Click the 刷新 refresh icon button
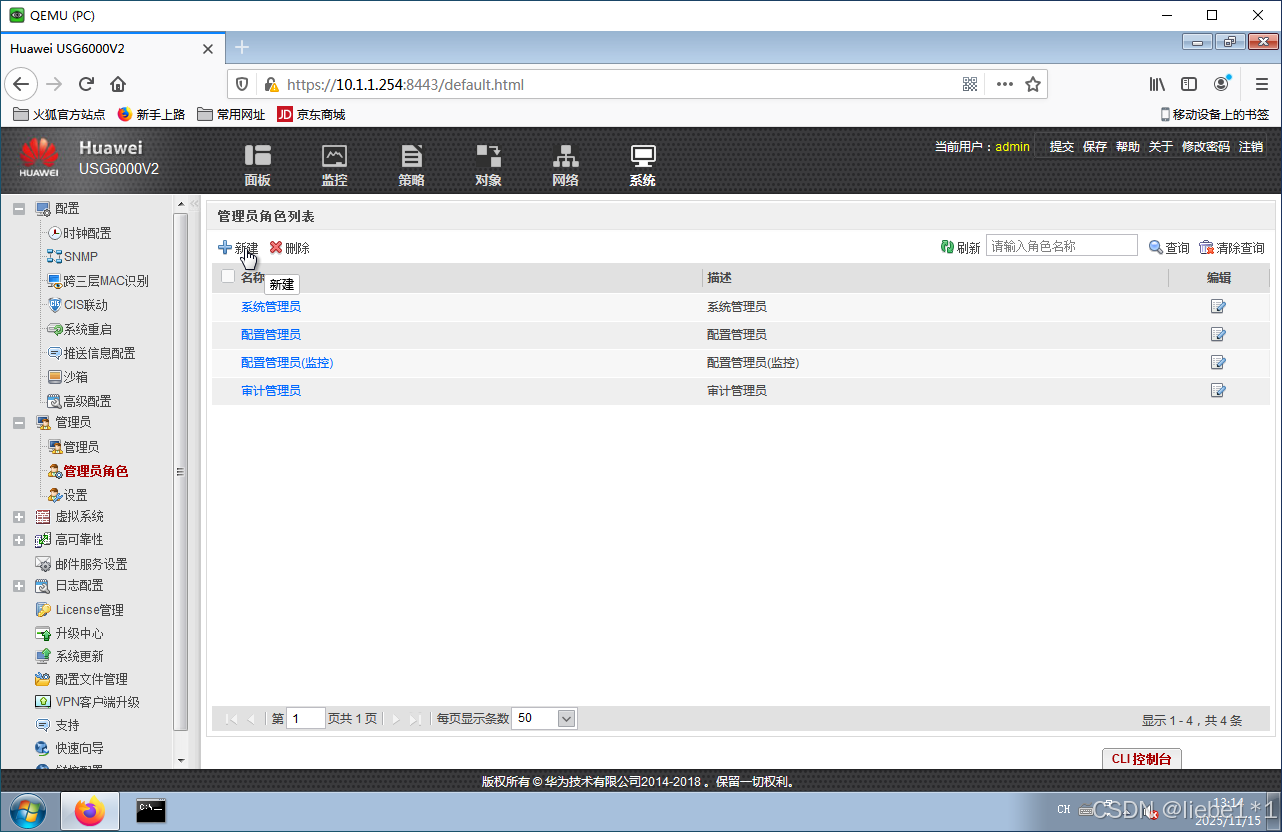 tap(960, 247)
